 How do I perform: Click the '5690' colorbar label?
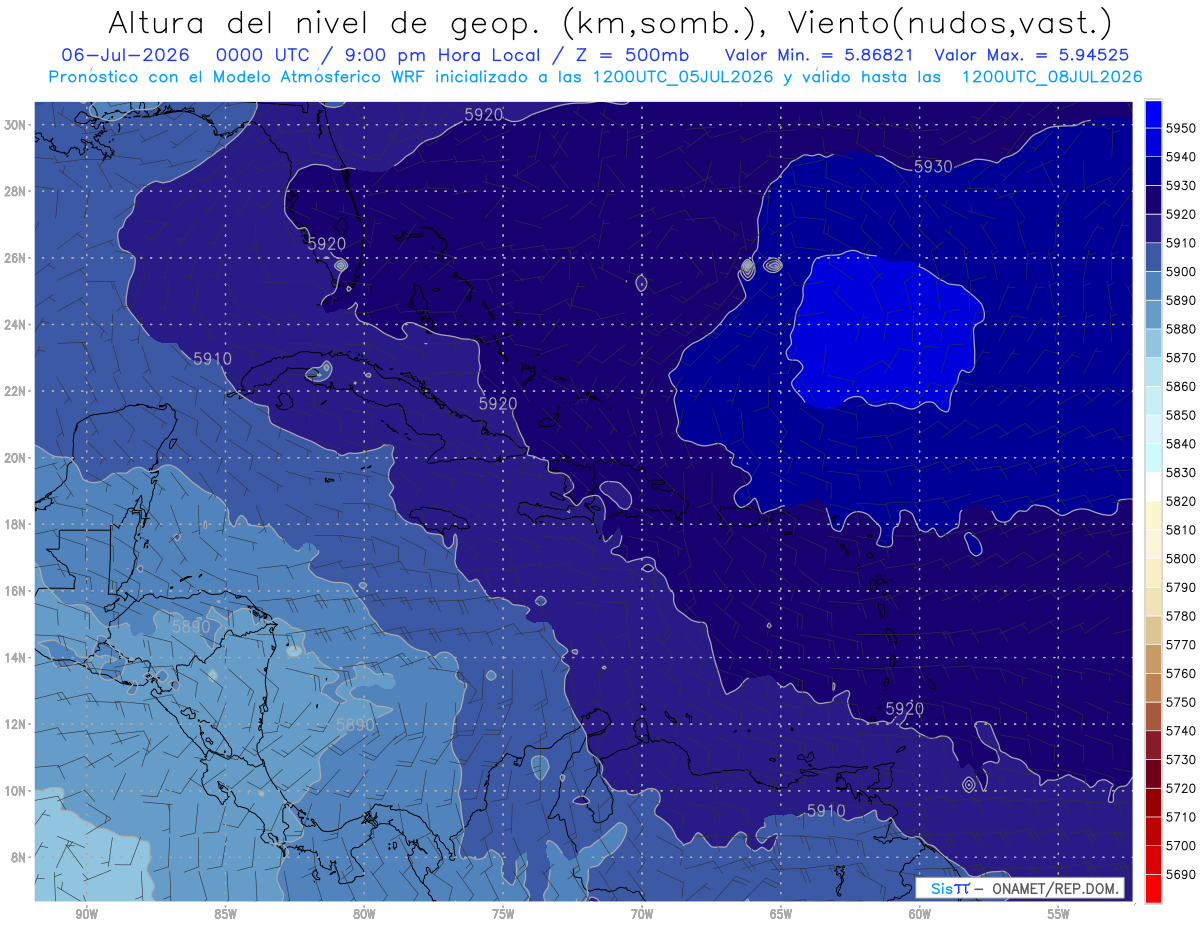1181,874
